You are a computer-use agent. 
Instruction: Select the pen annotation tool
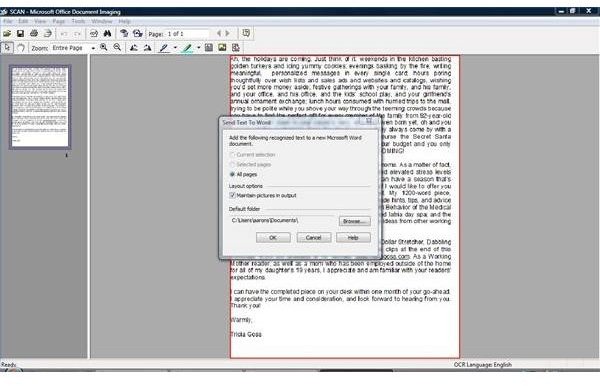tap(164, 48)
